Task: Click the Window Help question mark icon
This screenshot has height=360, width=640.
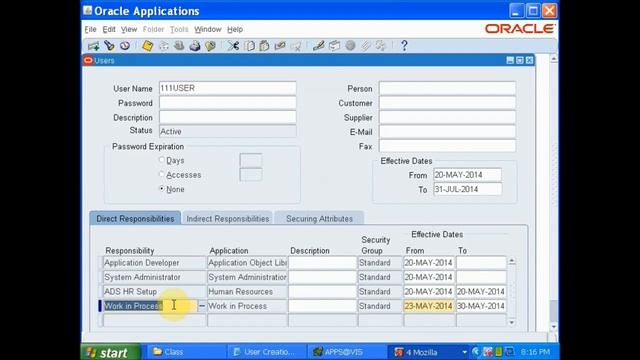Action: click(404, 46)
